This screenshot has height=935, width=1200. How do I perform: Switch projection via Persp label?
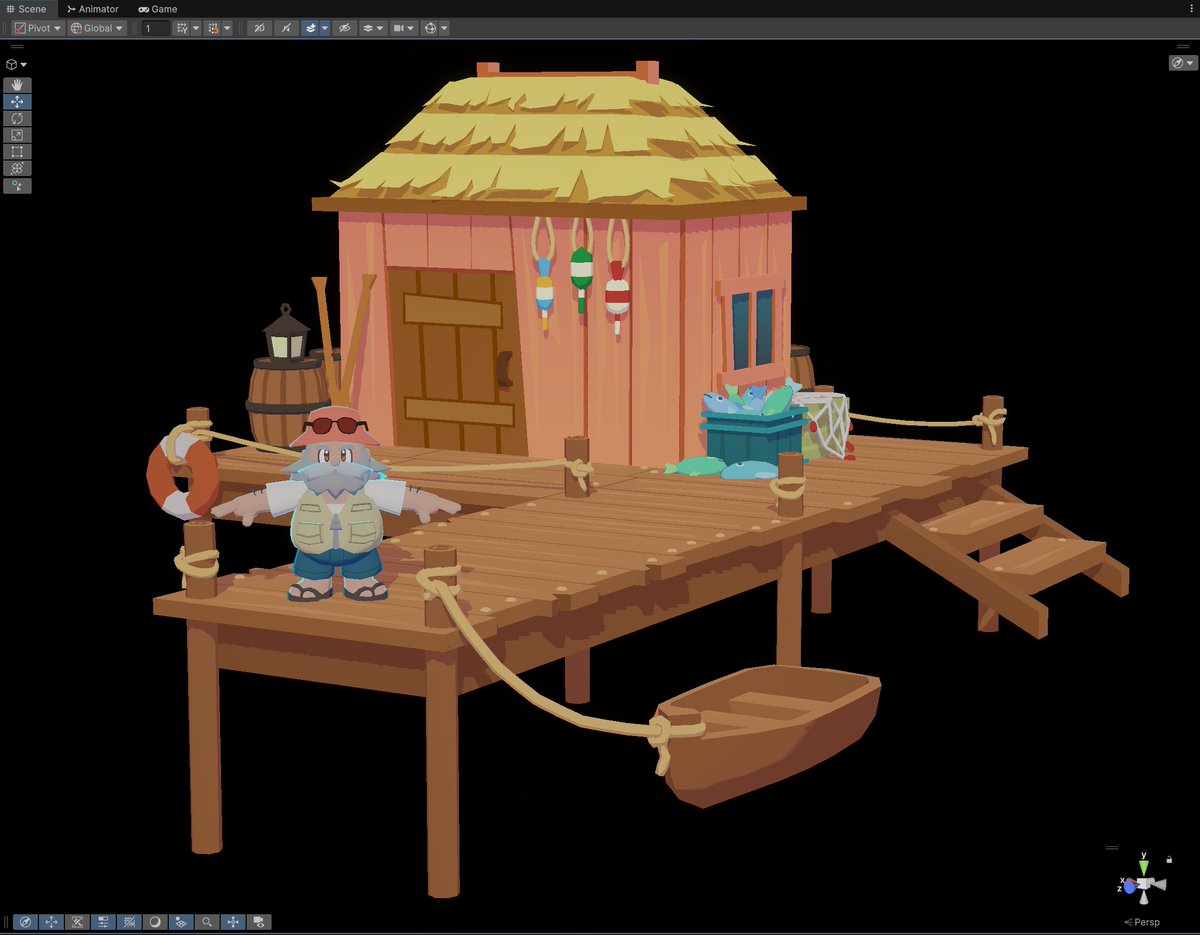tap(1141, 921)
